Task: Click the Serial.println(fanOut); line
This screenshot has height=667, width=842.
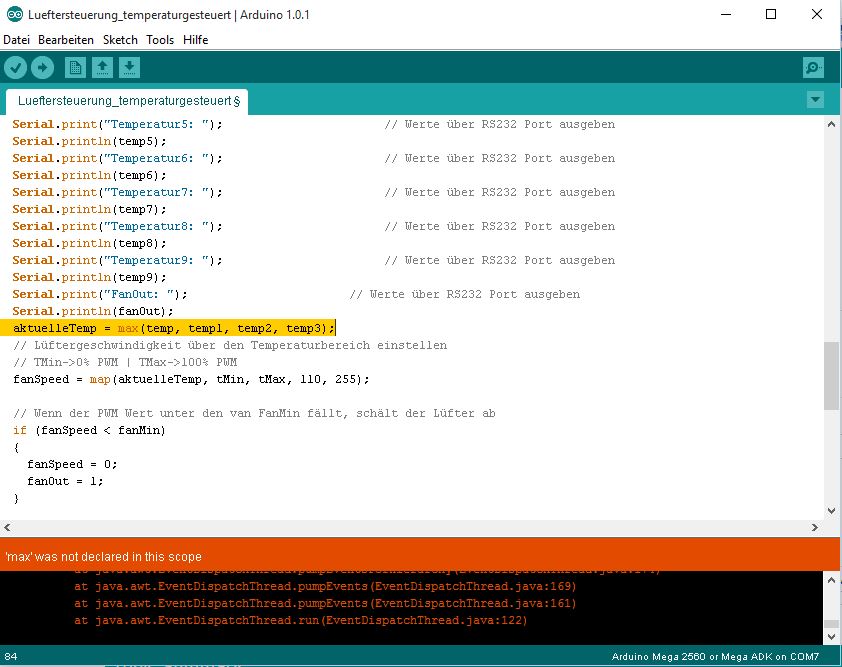Action: click(93, 311)
